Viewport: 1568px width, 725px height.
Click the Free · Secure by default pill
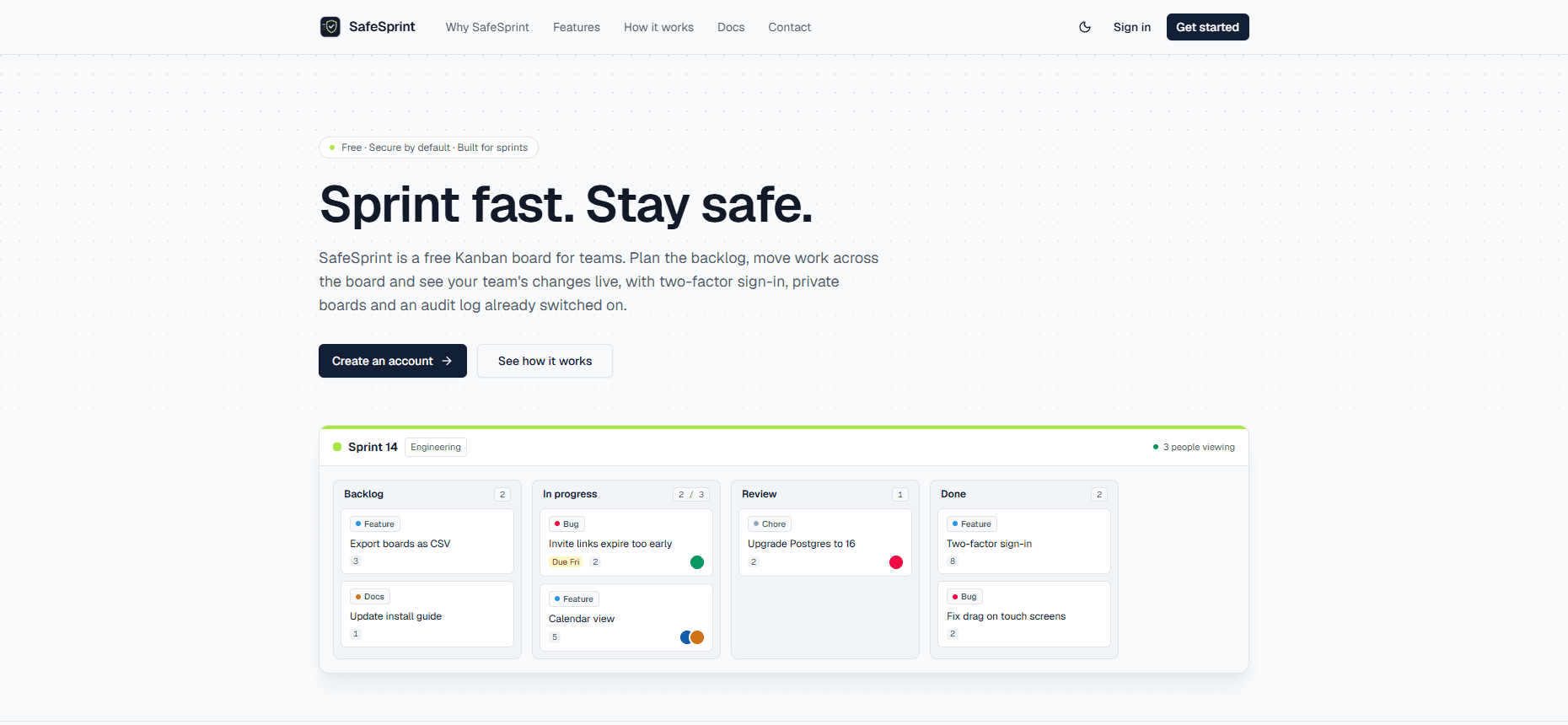pyautogui.click(x=428, y=148)
